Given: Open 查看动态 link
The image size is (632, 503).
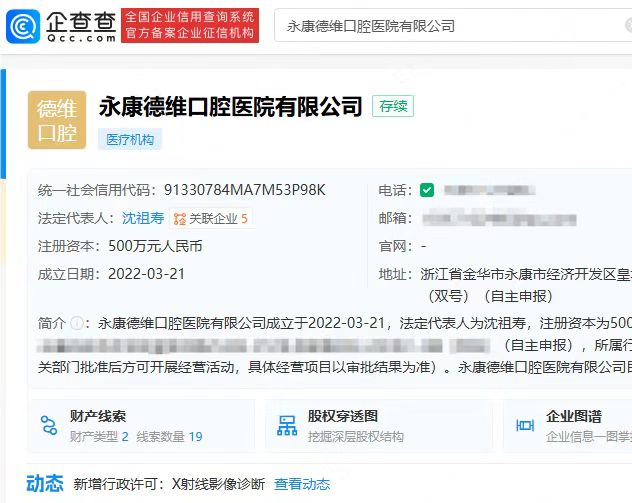Looking at the screenshot, I should pyautogui.click(x=302, y=484).
